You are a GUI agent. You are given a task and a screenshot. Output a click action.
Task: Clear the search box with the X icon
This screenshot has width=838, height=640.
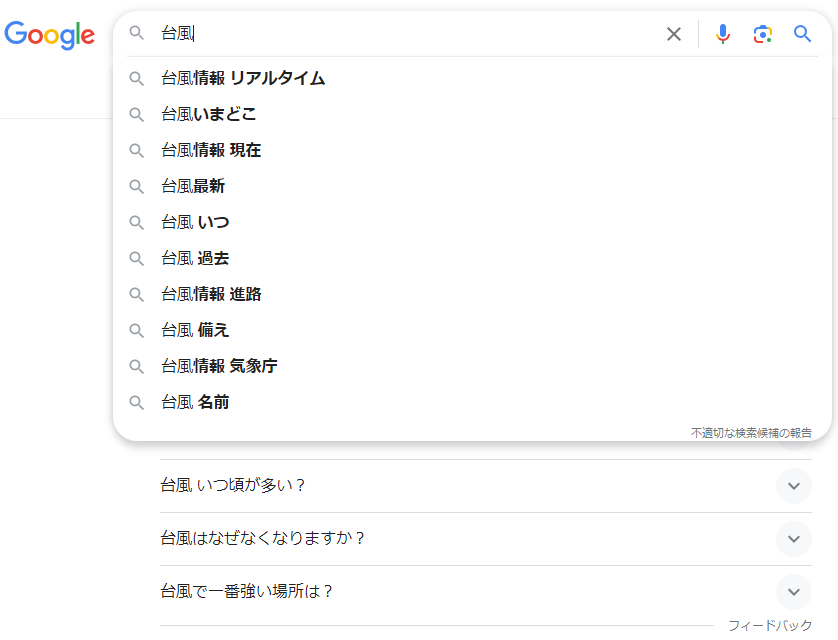673,33
